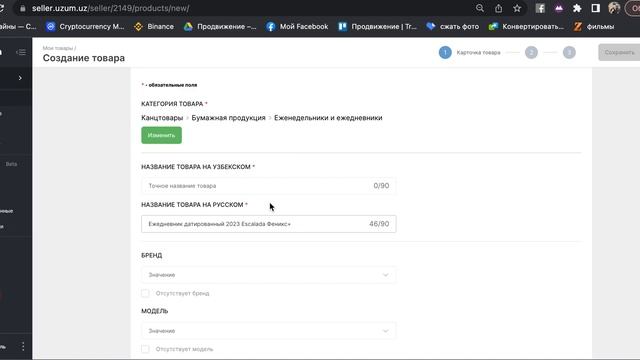The width and height of the screenshot is (640, 360).
Task: Click the Мои товары breadcrumb link
Action: 58,48
